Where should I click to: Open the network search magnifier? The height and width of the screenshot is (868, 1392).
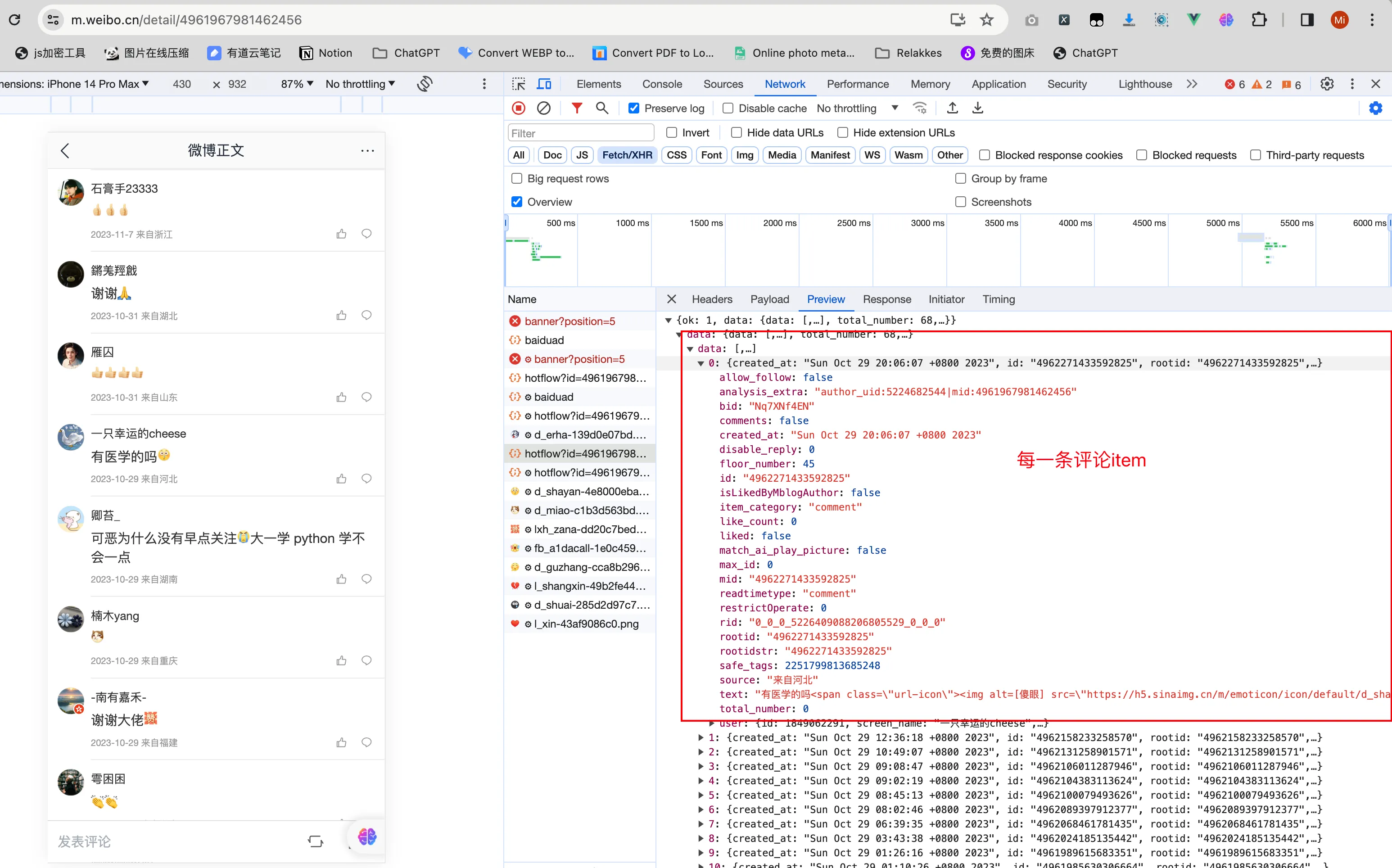click(x=601, y=108)
